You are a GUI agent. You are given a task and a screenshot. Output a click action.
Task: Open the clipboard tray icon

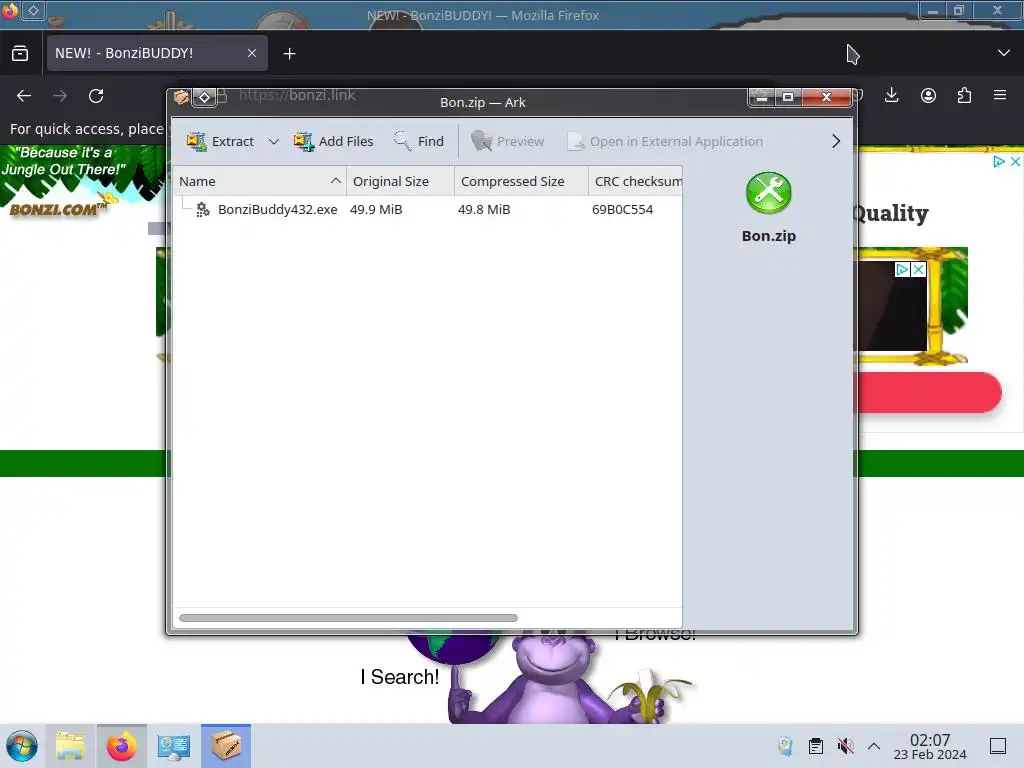816,746
